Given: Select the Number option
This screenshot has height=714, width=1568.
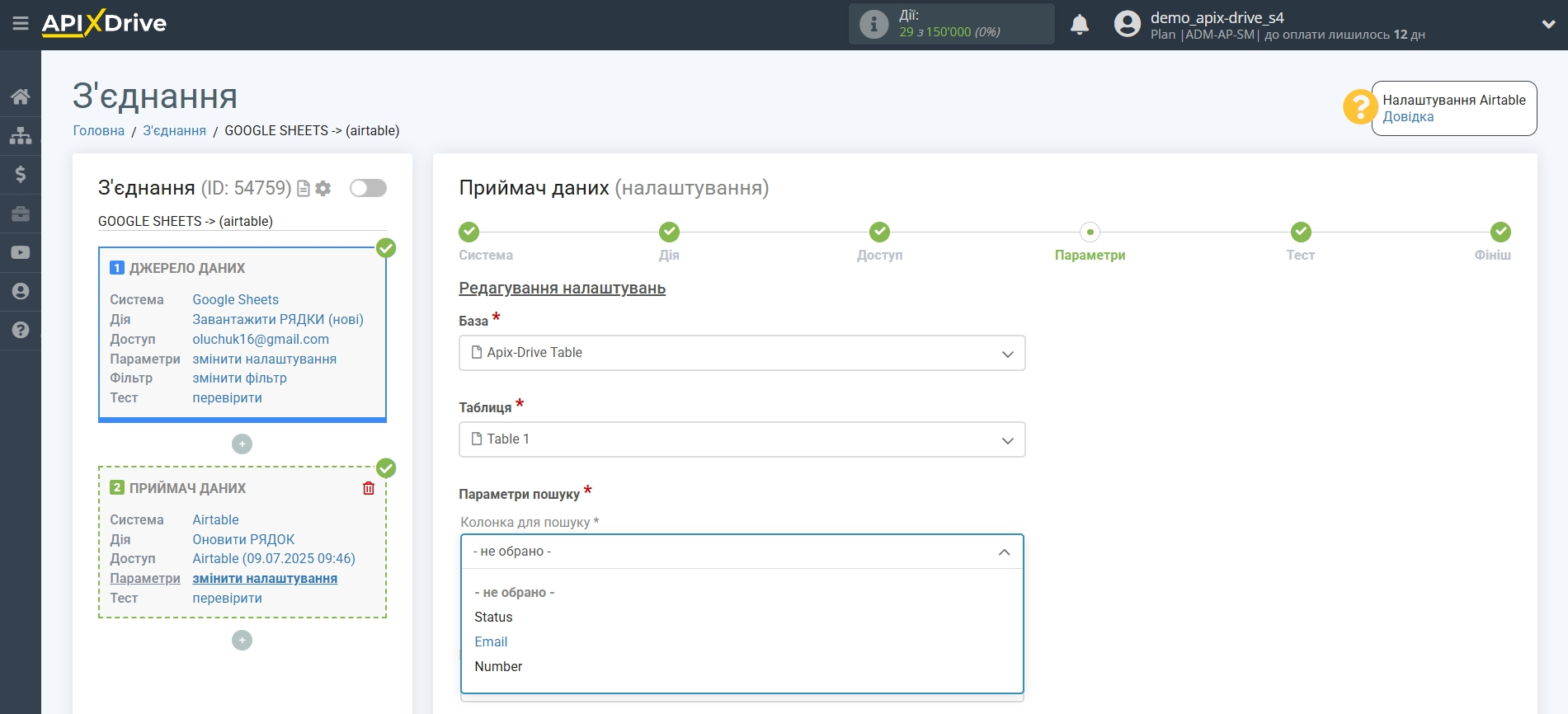Looking at the screenshot, I should [x=742, y=667].
